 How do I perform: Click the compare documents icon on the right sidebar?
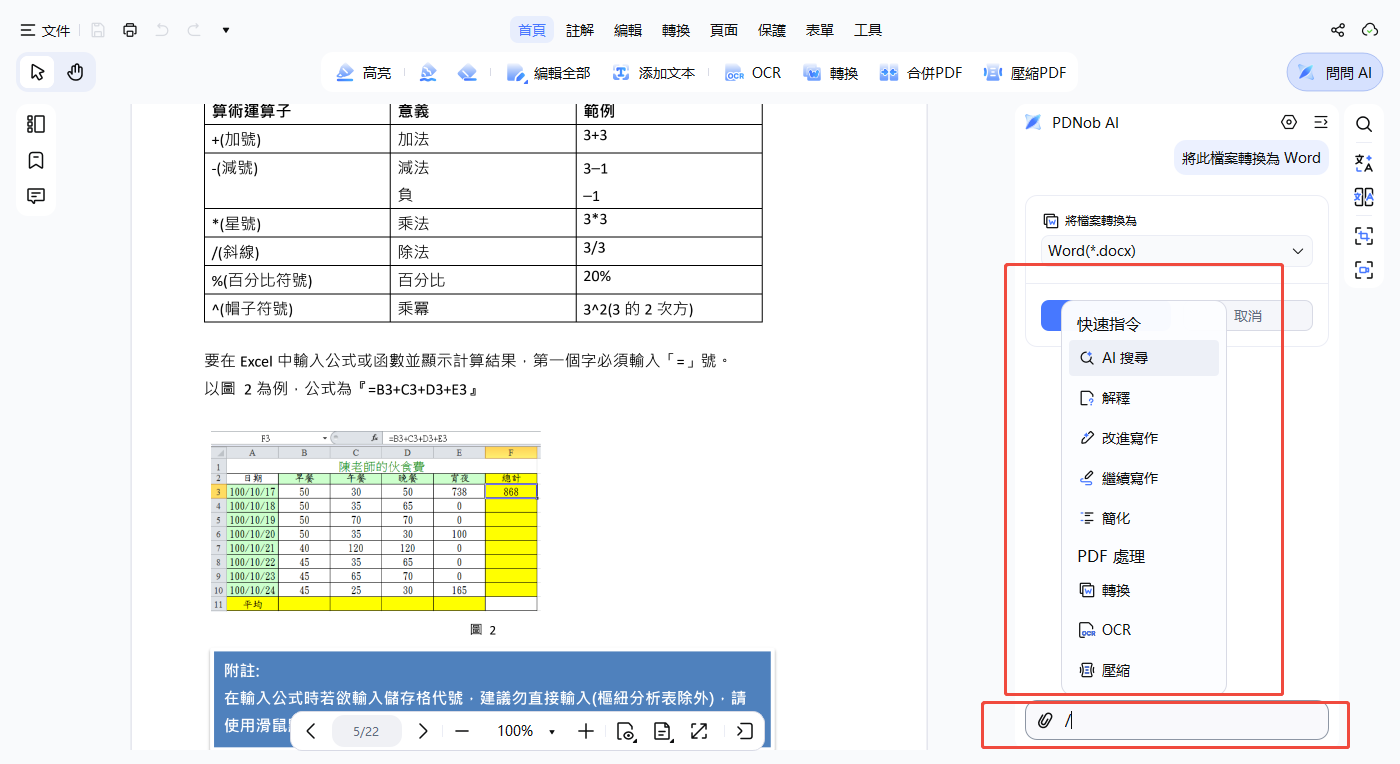click(1364, 197)
